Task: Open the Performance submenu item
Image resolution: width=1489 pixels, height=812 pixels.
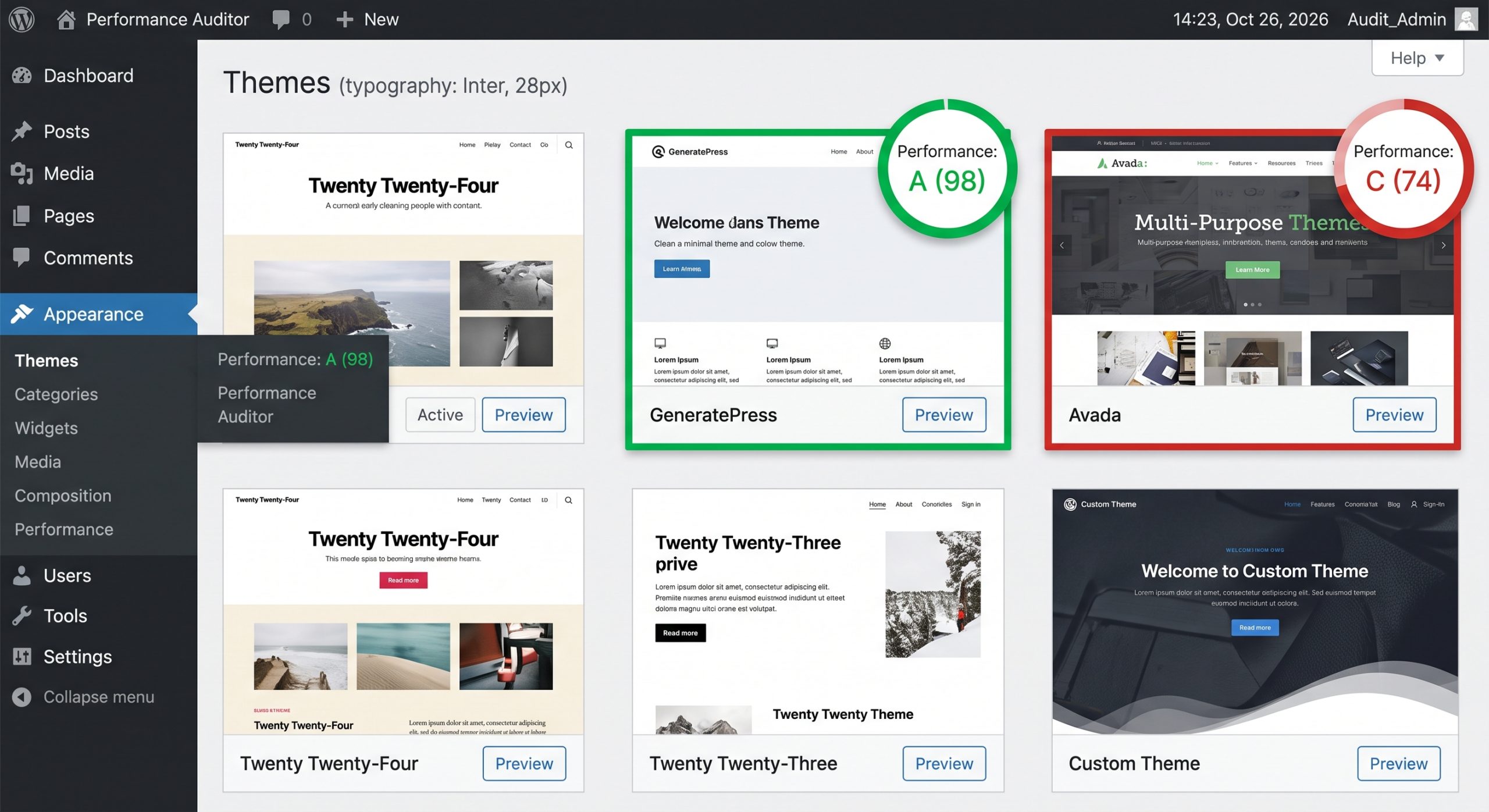Action: pos(64,529)
